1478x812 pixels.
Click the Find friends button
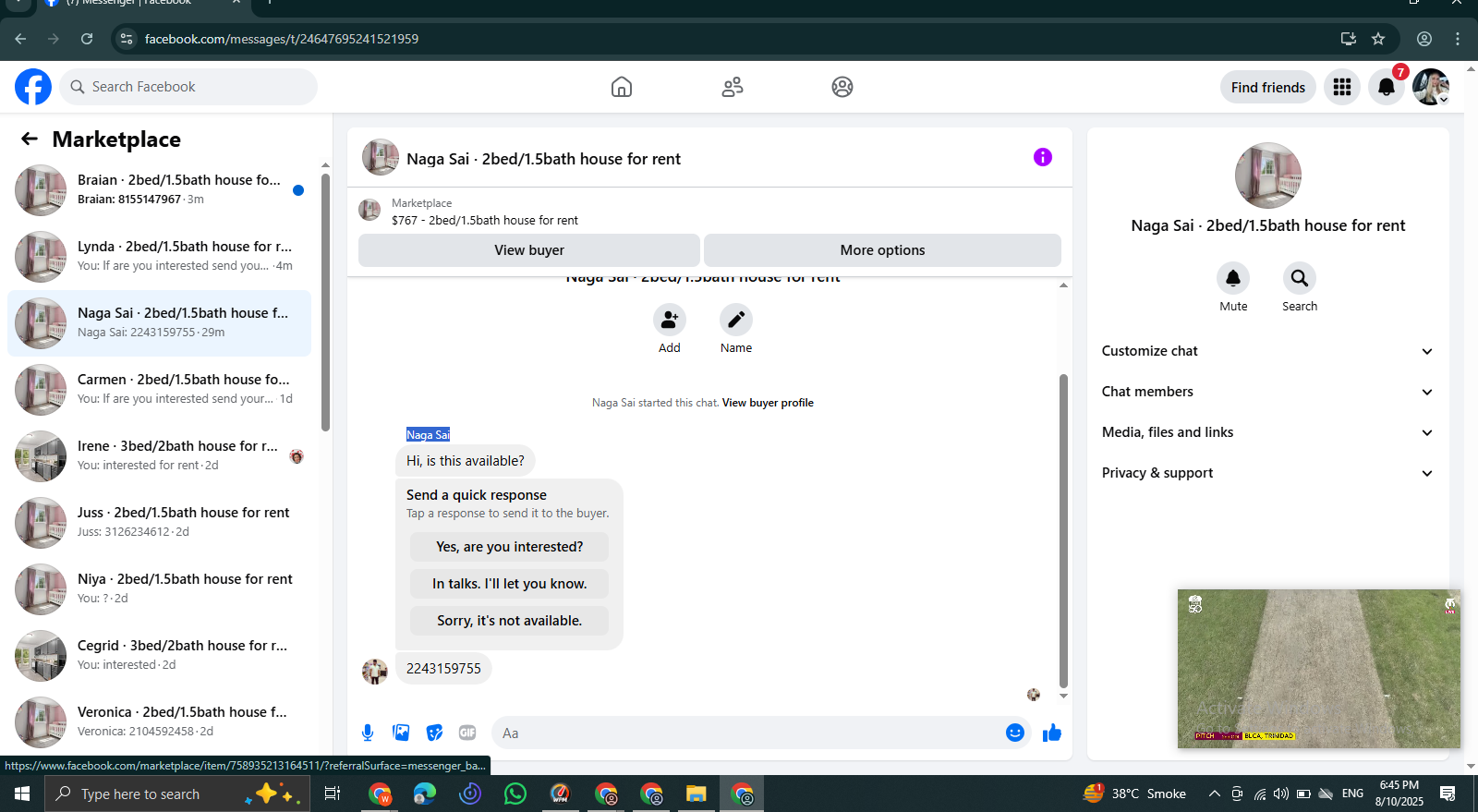tap(1268, 87)
